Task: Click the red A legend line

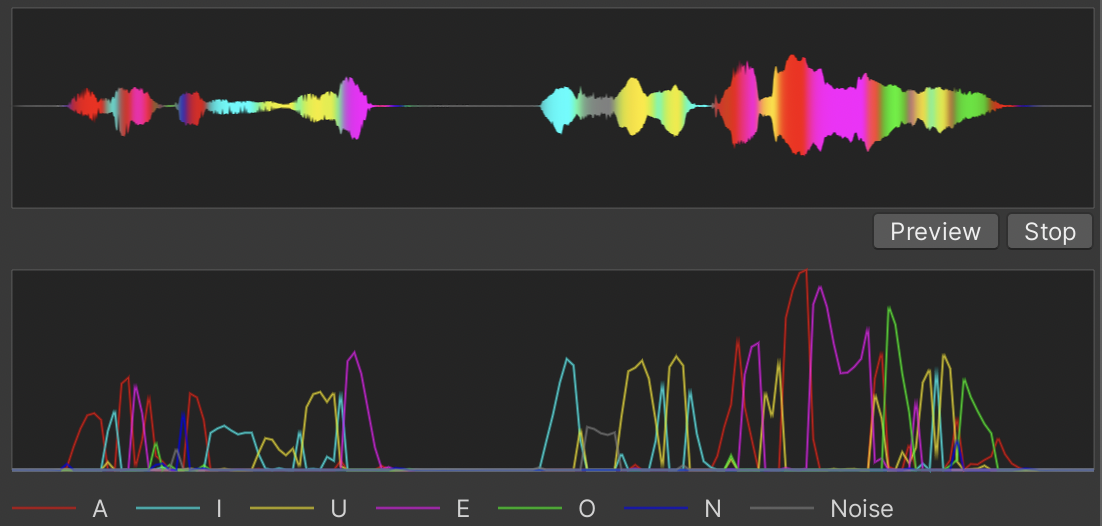Action: (44, 508)
